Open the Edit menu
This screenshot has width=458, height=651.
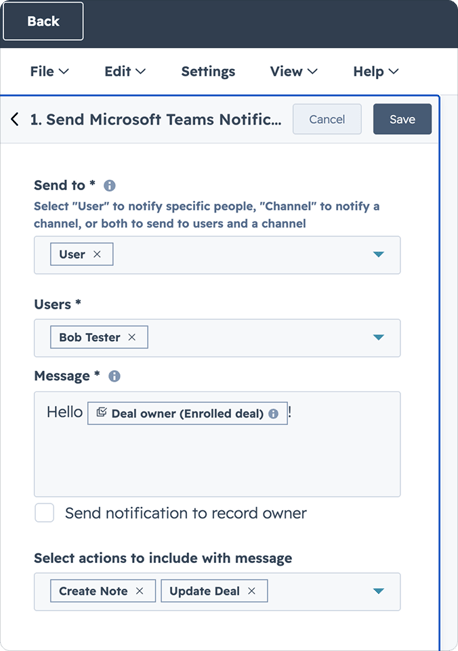(125, 71)
